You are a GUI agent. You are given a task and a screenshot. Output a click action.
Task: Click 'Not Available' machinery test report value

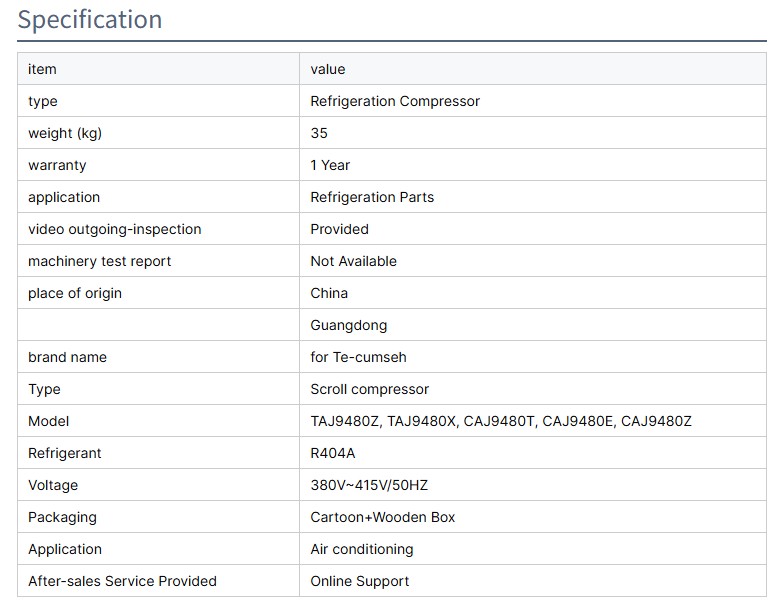click(x=353, y=261)
